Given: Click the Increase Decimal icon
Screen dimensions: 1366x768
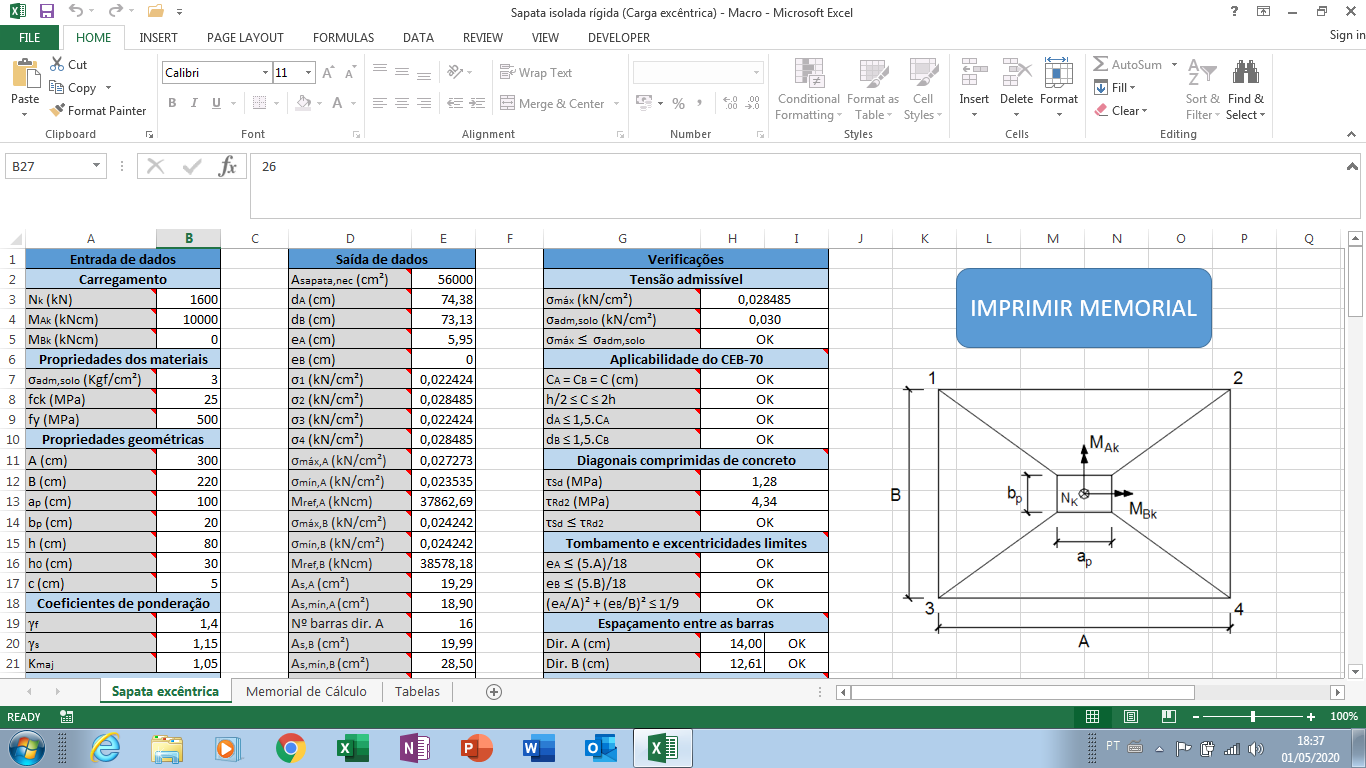Looking at the screenshot, I should click(729, 104).
